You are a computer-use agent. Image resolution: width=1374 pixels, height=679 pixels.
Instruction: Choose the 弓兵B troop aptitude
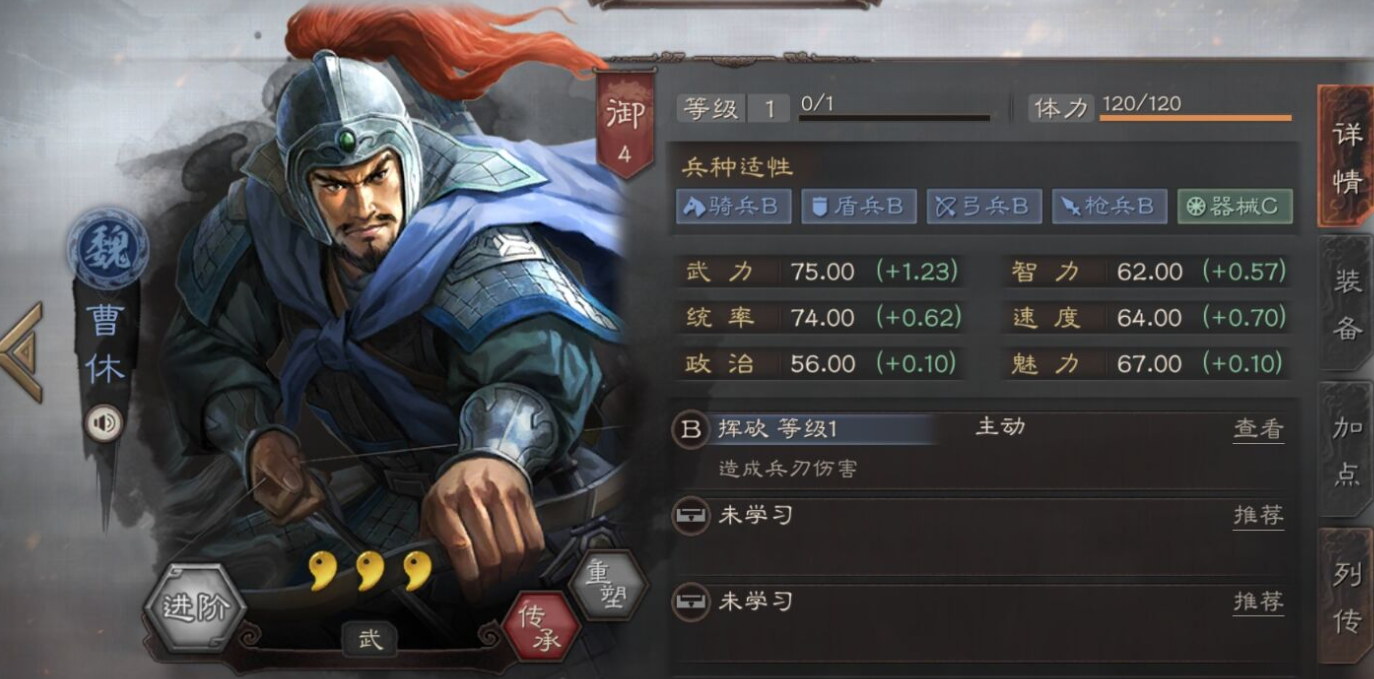click(x=984, y=206)
